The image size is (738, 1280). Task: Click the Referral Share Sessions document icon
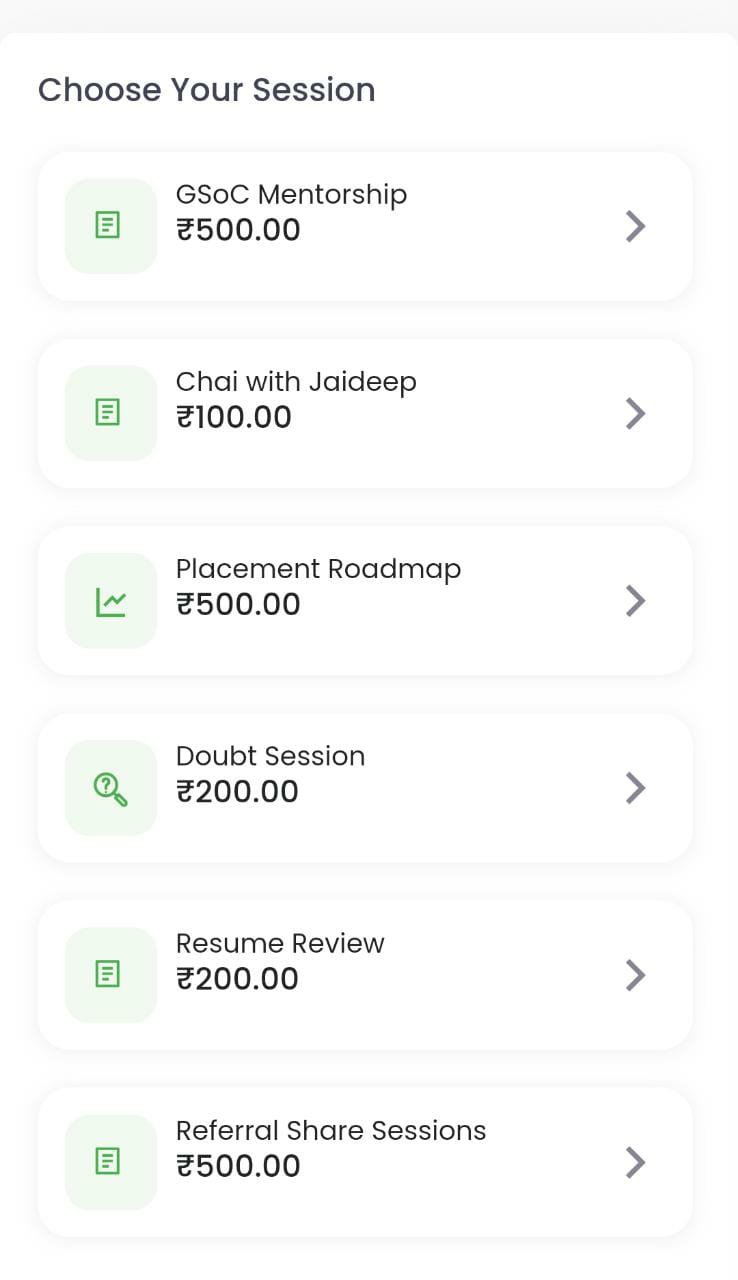pos(110,1162)
